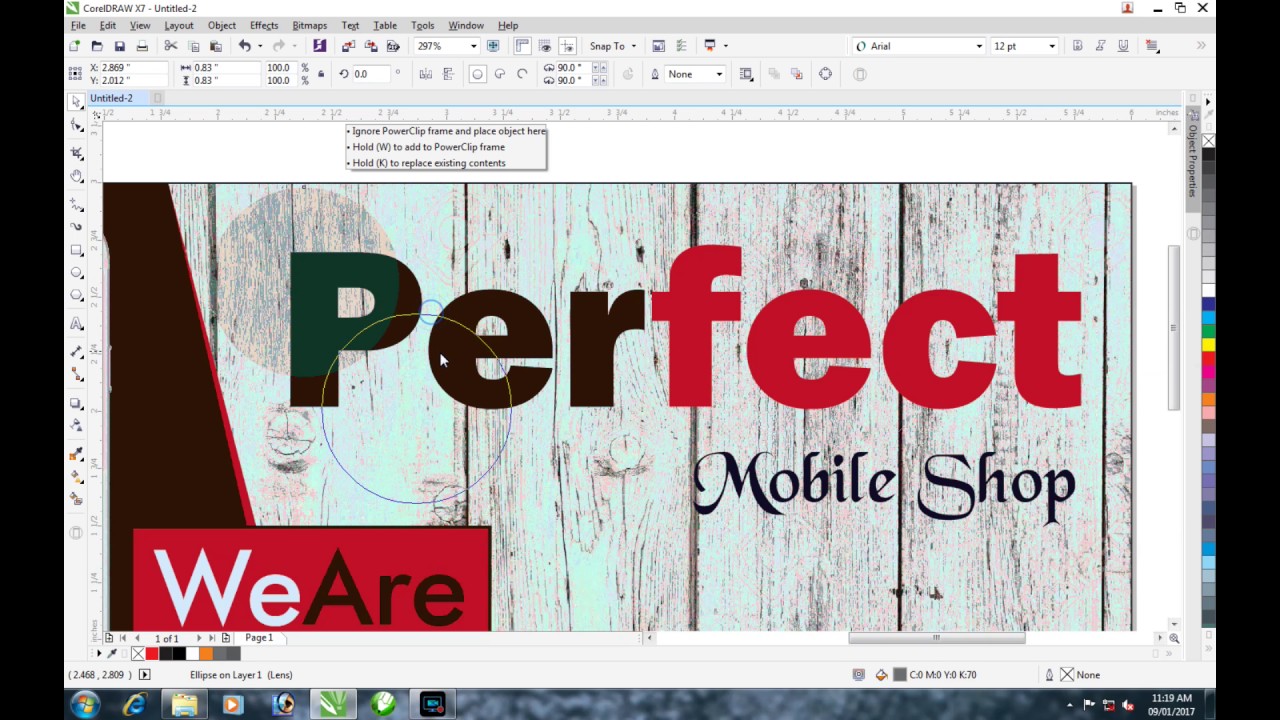Screen dimensions: 1280x720
Task: Click the Cut scissors icon
Action: coord(171,46)
